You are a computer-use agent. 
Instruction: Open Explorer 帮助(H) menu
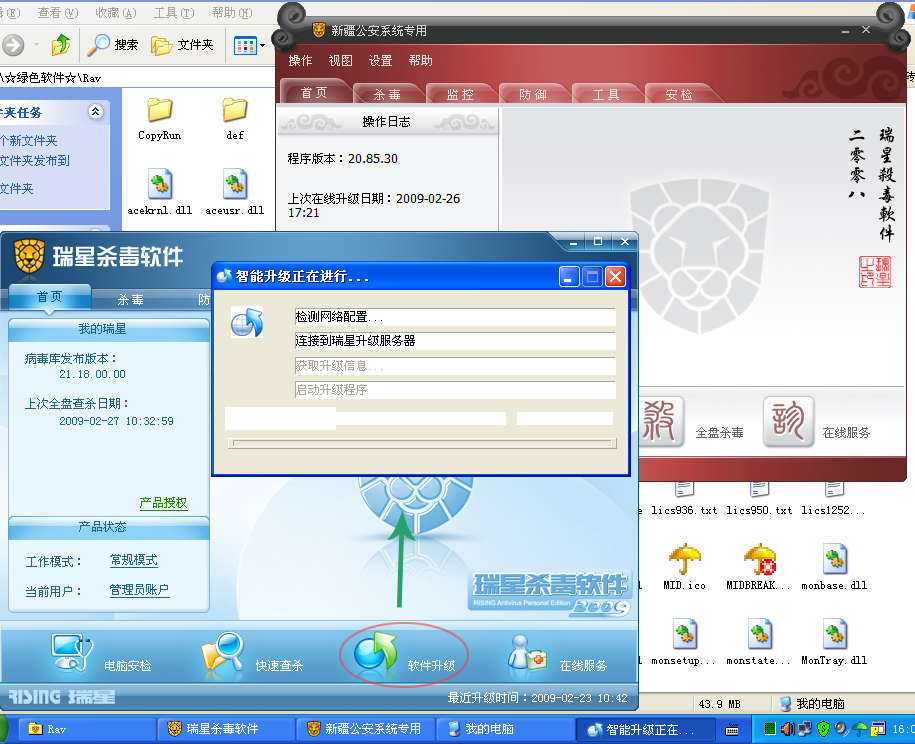pyautogui.click(x=232, y=12)
